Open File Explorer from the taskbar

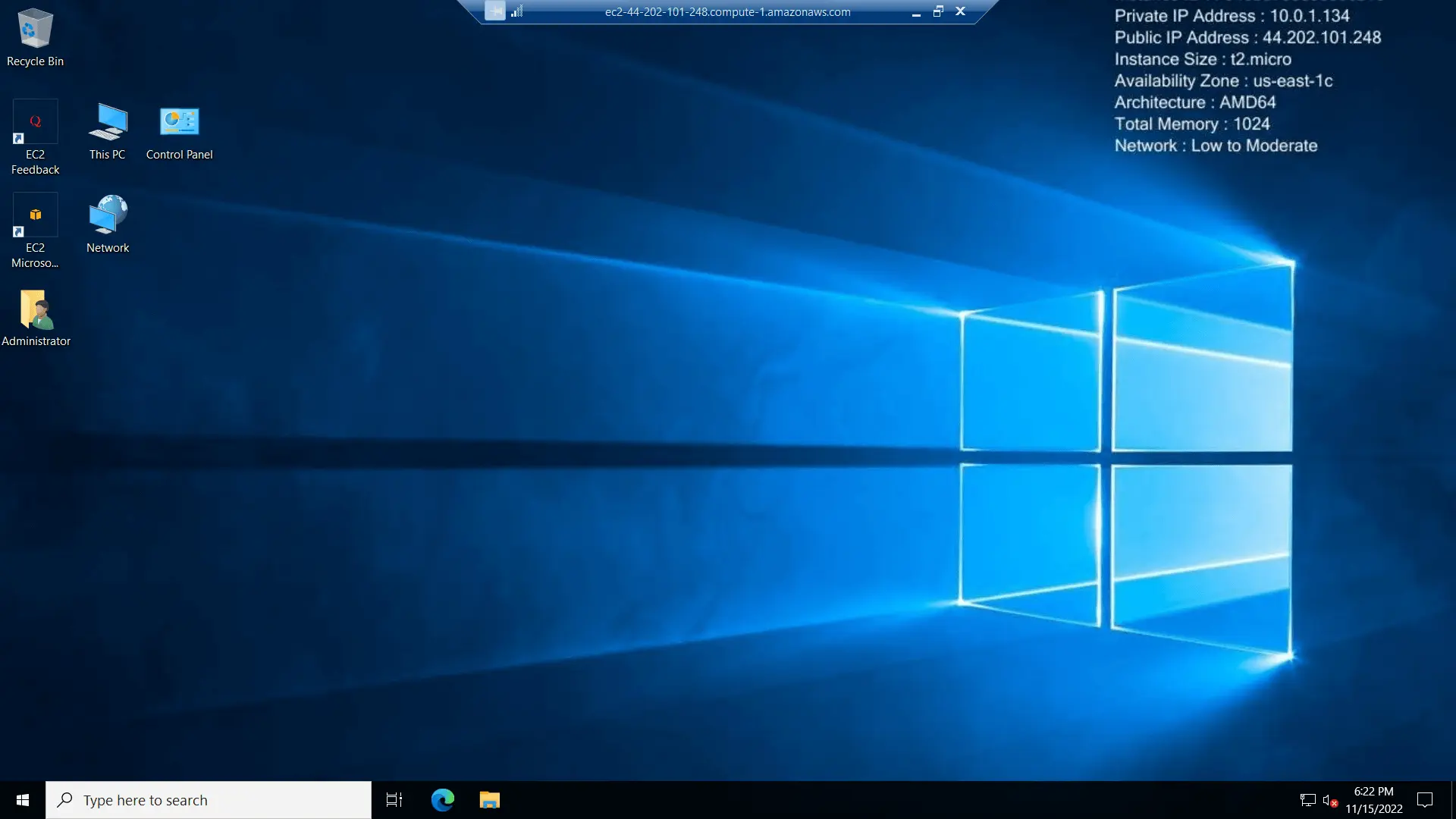(490, 800)
